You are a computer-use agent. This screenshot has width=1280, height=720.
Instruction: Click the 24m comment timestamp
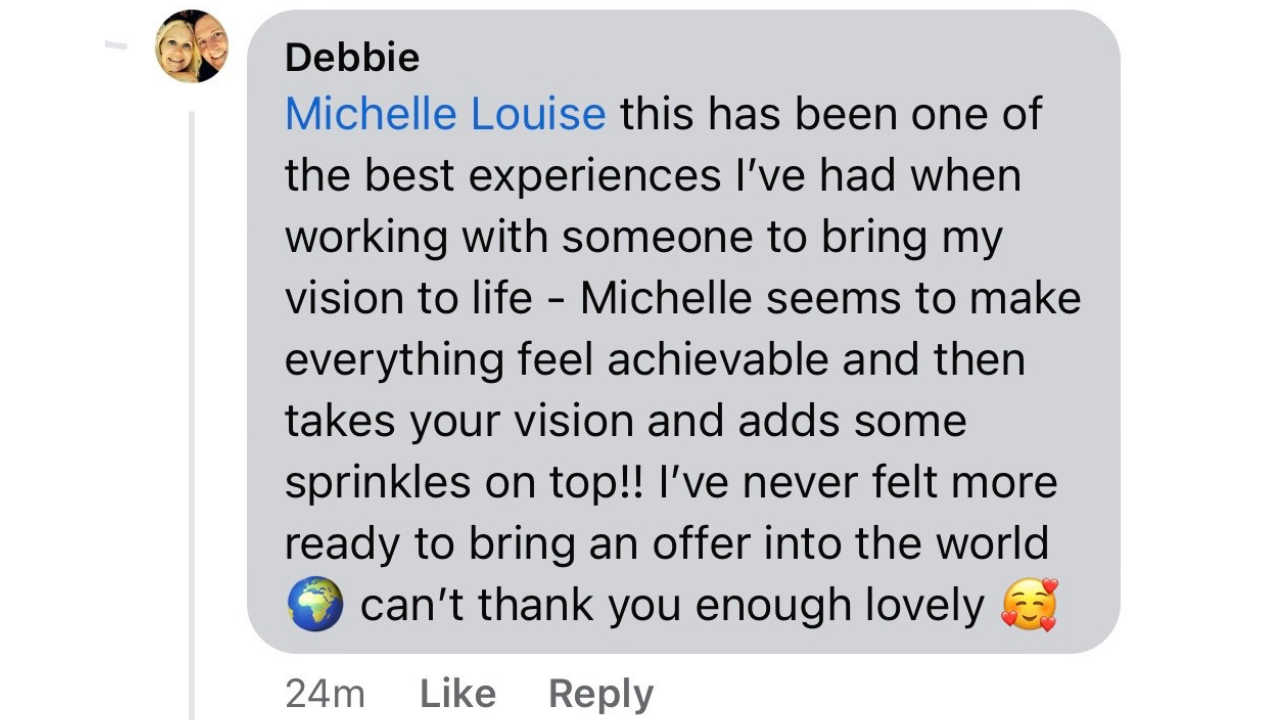point(325,693)
